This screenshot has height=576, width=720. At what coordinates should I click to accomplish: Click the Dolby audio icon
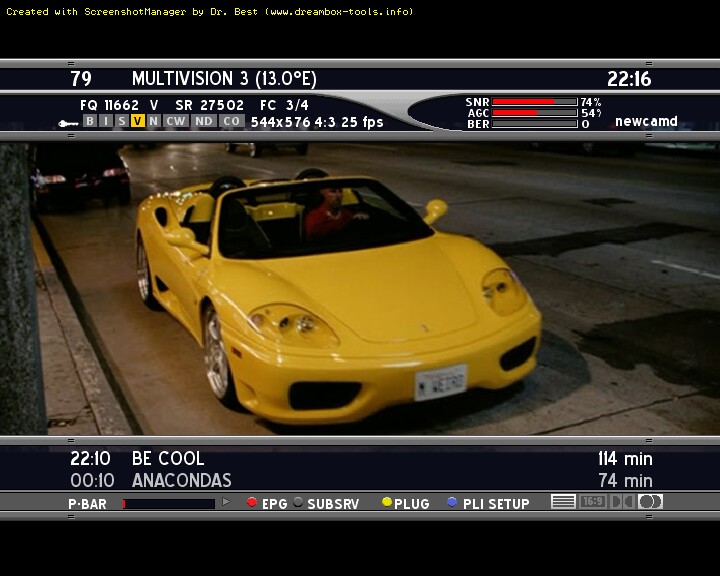622,502
